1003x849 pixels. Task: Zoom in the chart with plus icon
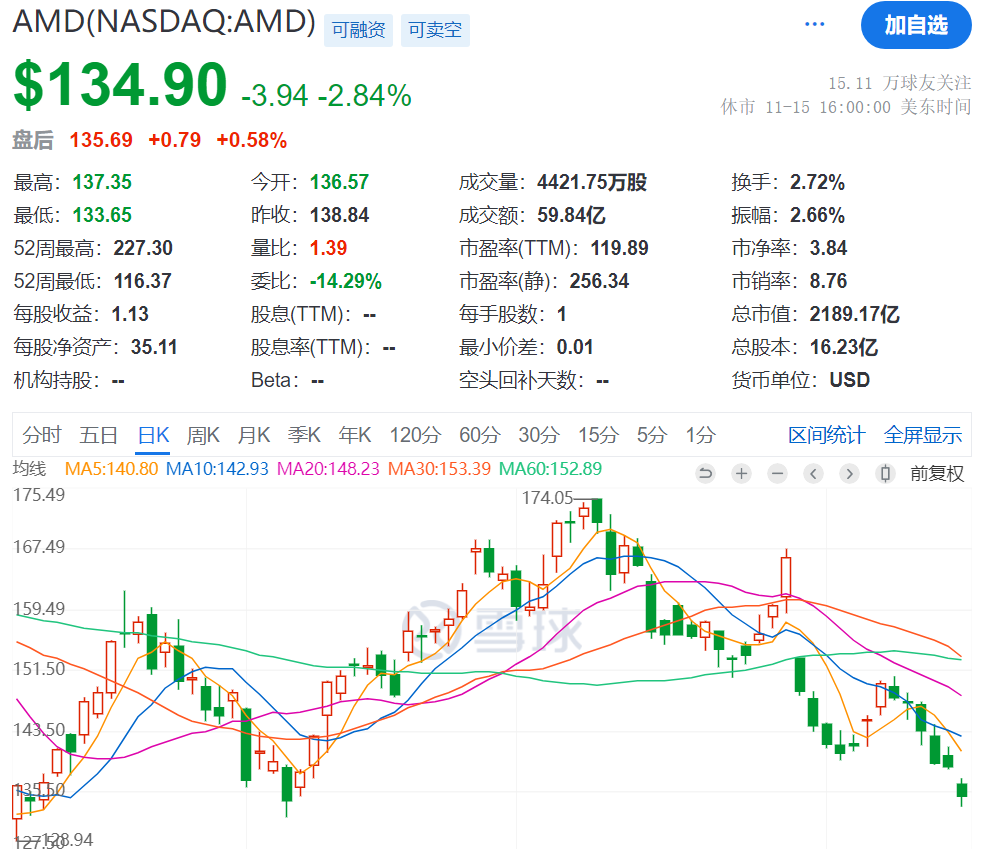(x=741, y=473)
